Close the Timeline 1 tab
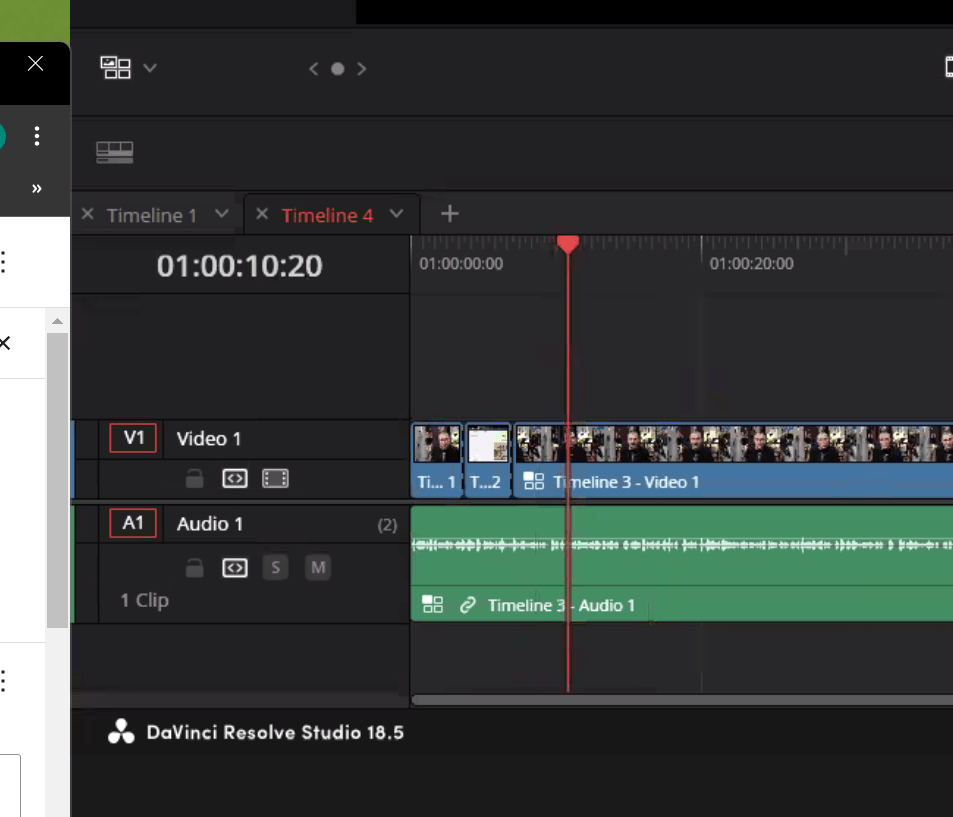This screenshot has height=817, width=953. click(88, 214)
